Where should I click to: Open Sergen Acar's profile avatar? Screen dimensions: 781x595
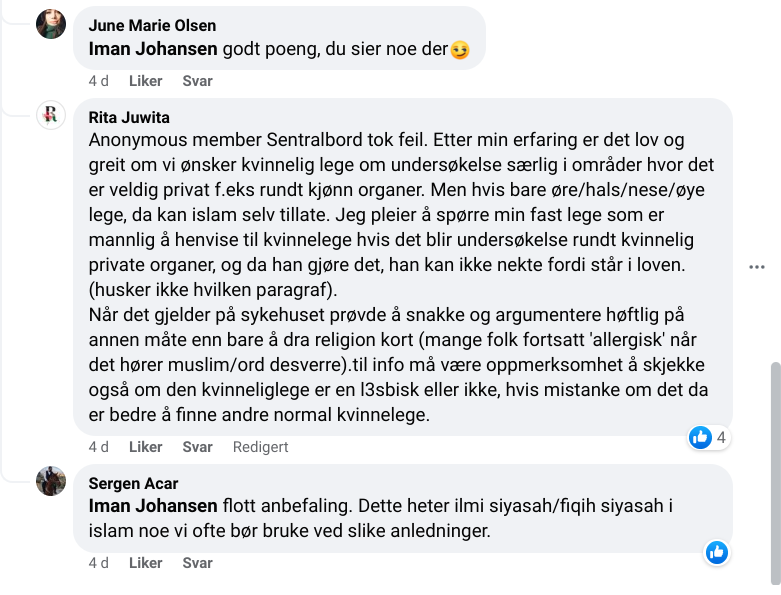tap(51, 481)
